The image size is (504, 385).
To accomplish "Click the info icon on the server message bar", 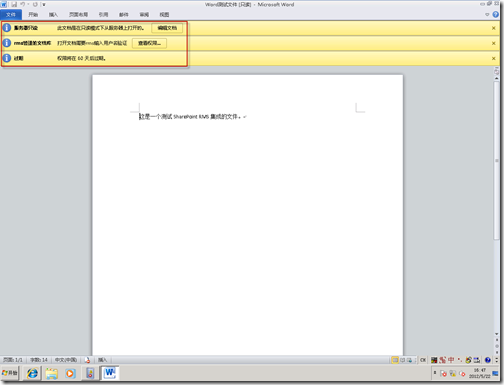I will tap(7, 28).
